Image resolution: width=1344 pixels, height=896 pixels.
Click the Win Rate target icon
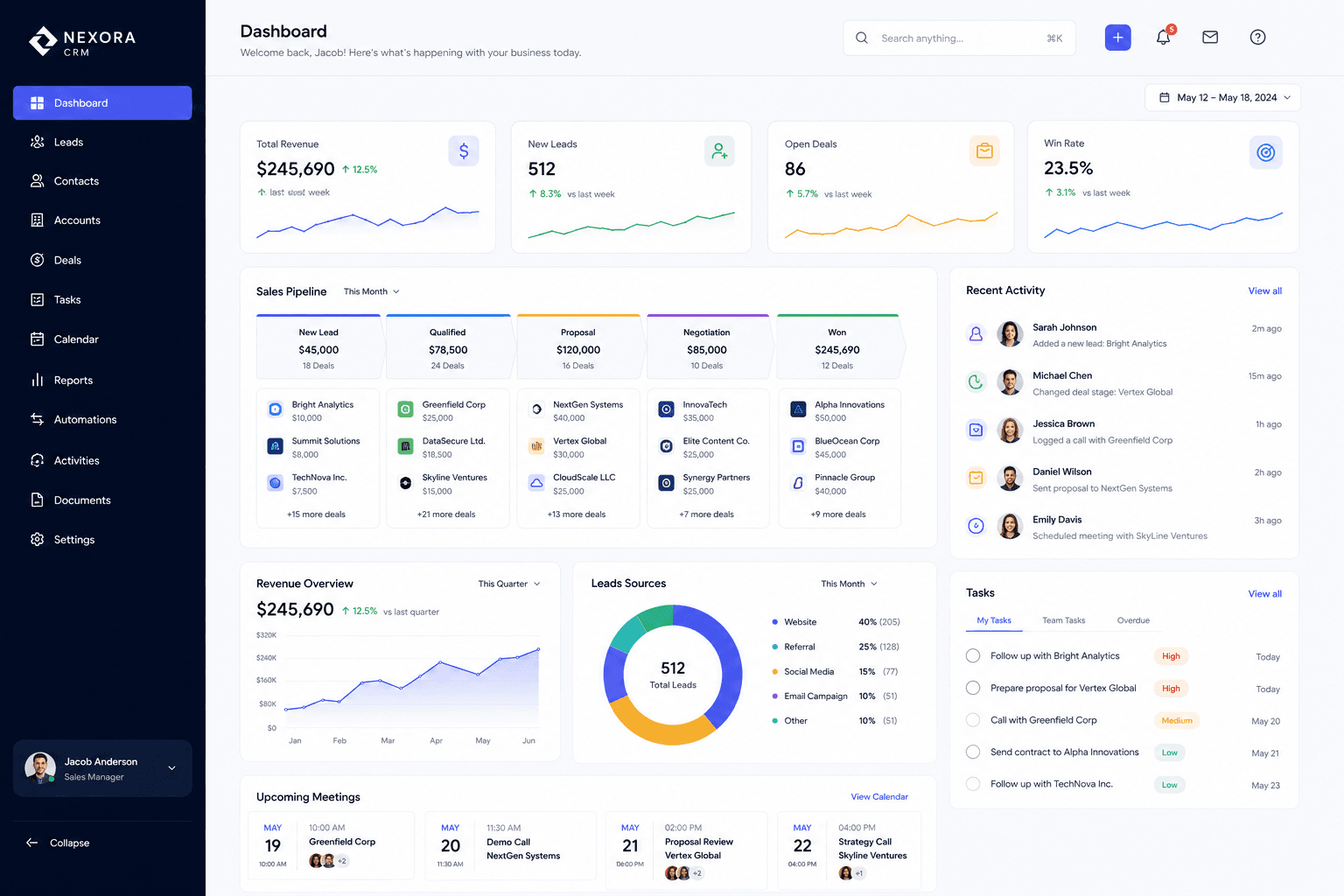coord(1265,152)
